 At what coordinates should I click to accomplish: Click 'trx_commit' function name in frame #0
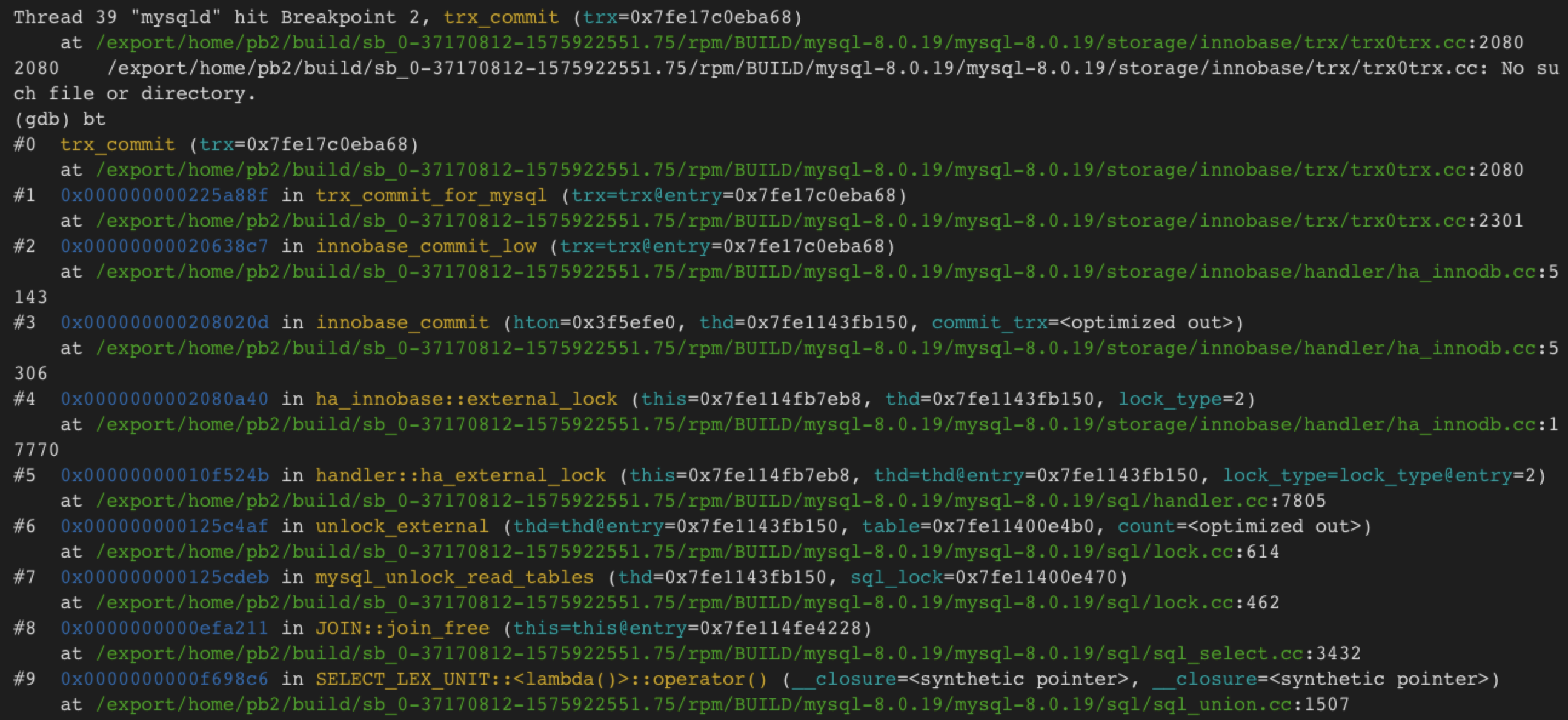tap(118, 144)
